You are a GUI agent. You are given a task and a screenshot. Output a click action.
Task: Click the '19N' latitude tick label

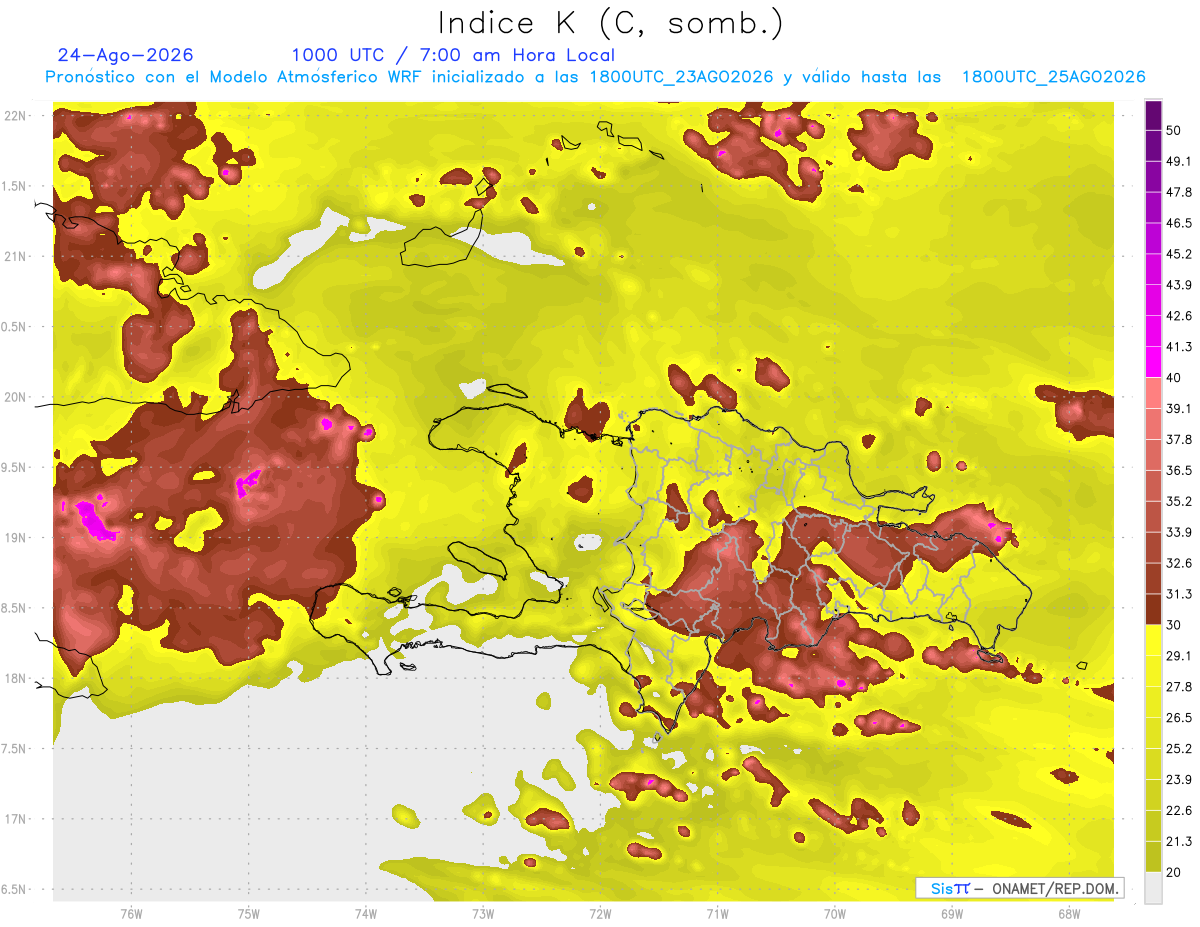[16, 537]
